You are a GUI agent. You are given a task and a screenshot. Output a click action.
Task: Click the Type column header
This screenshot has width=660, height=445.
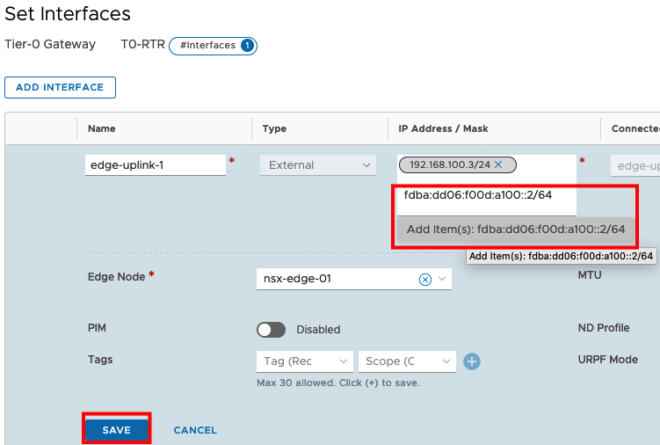click(274, 129)
